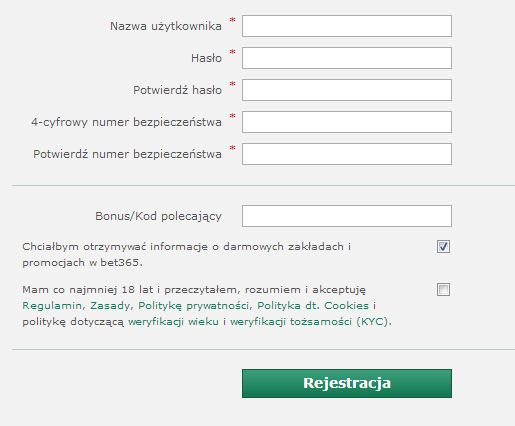Tick the 18 lat acceptance checkbox
This screenshot has height=426, width=515.
pos(443,290)
